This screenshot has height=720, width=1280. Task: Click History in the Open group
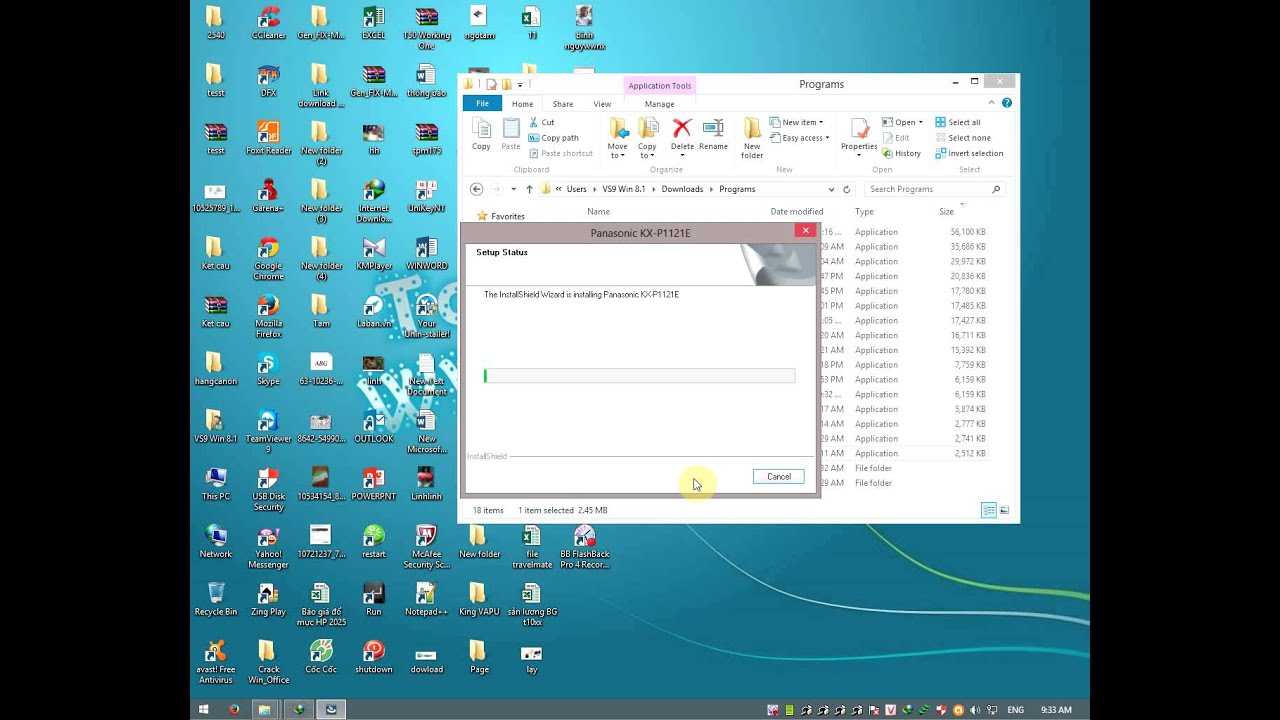[x=902, y=153]
